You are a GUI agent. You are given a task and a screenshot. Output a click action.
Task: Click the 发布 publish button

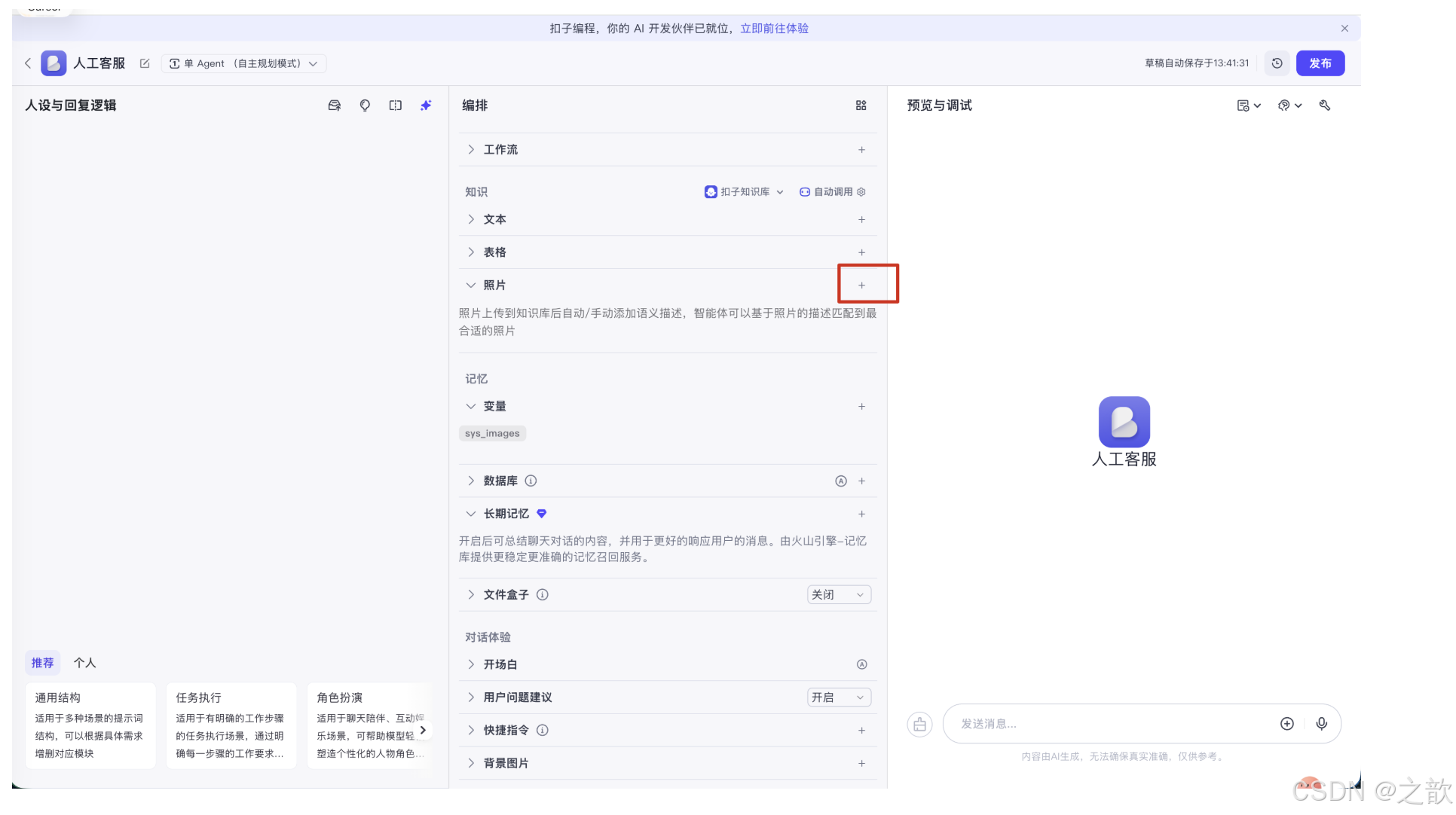click(1320, 63)
